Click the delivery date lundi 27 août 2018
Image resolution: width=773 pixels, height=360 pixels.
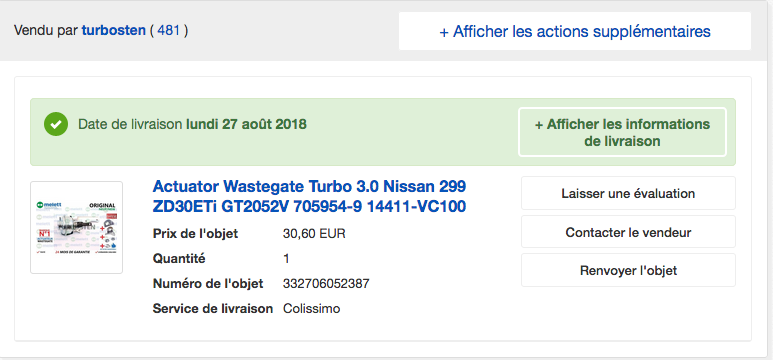246,124
